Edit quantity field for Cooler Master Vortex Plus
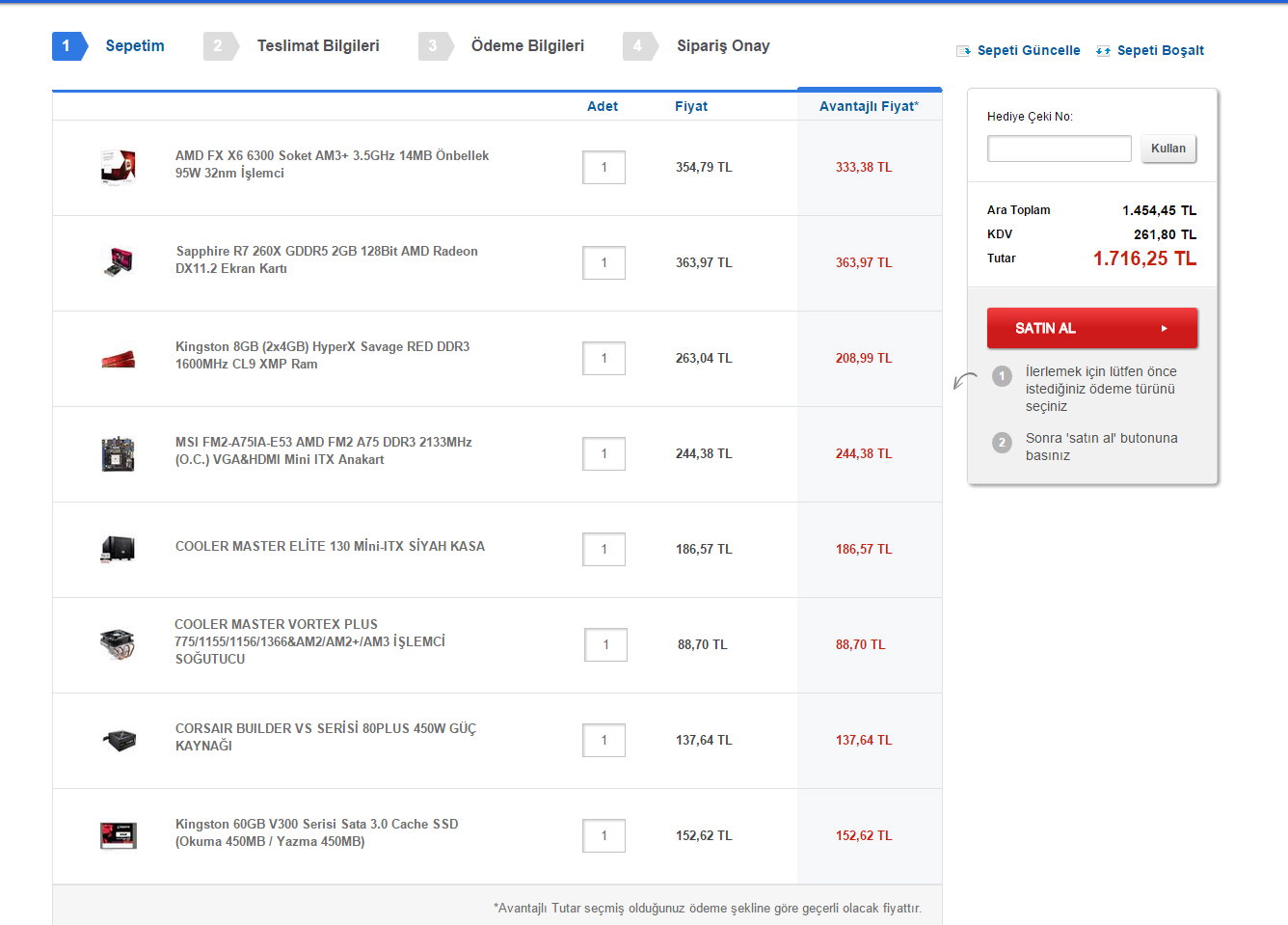Screen dimensions: 1288x925 point(606,645)
